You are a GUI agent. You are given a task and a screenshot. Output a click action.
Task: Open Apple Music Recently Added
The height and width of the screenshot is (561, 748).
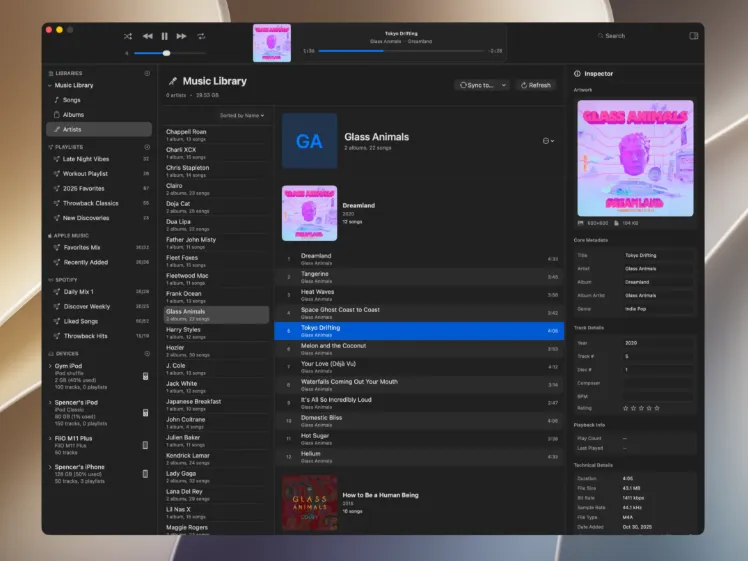click(x=99, y=262)
